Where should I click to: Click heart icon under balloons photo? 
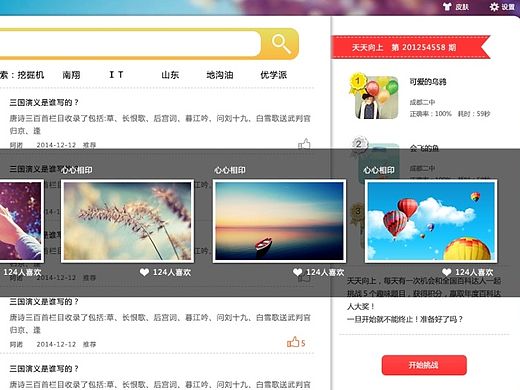point(447,272)
